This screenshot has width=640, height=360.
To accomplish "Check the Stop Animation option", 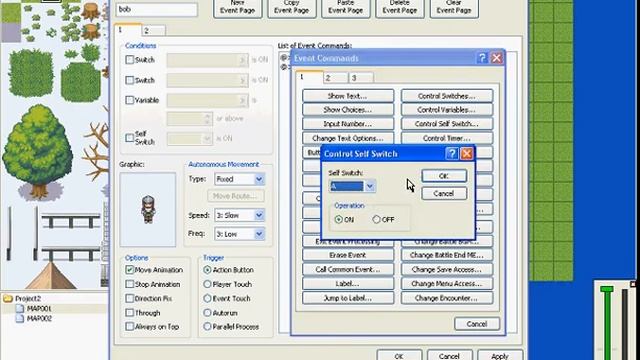I will [129, 284].
